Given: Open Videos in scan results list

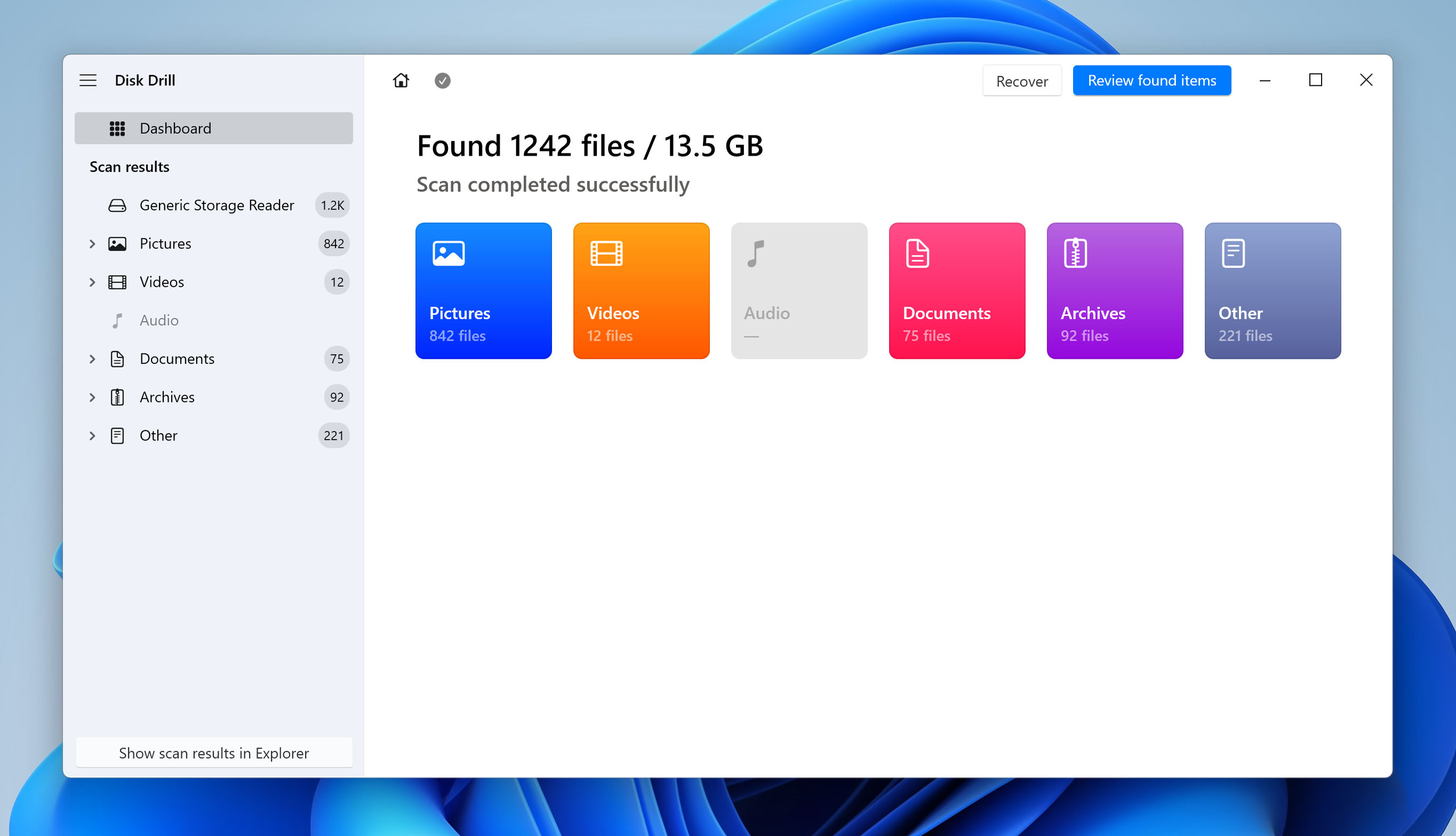Looking at the screenshot, I should point(214,283).
